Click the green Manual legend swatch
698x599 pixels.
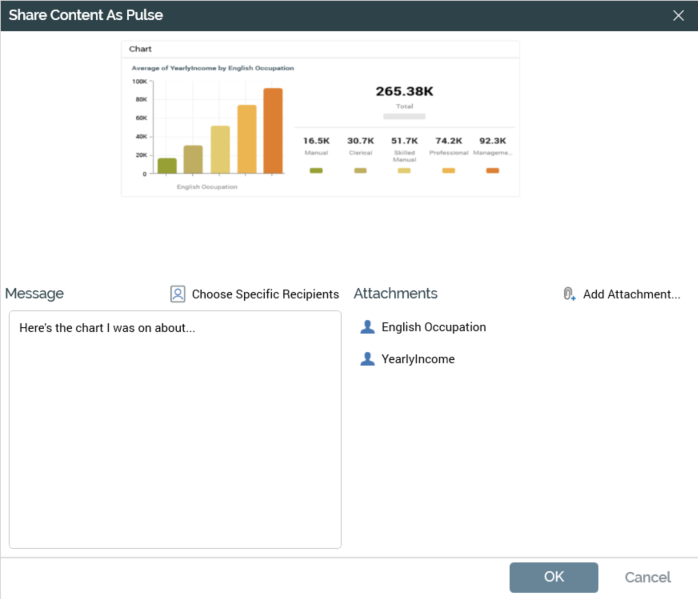pos(316,171)
